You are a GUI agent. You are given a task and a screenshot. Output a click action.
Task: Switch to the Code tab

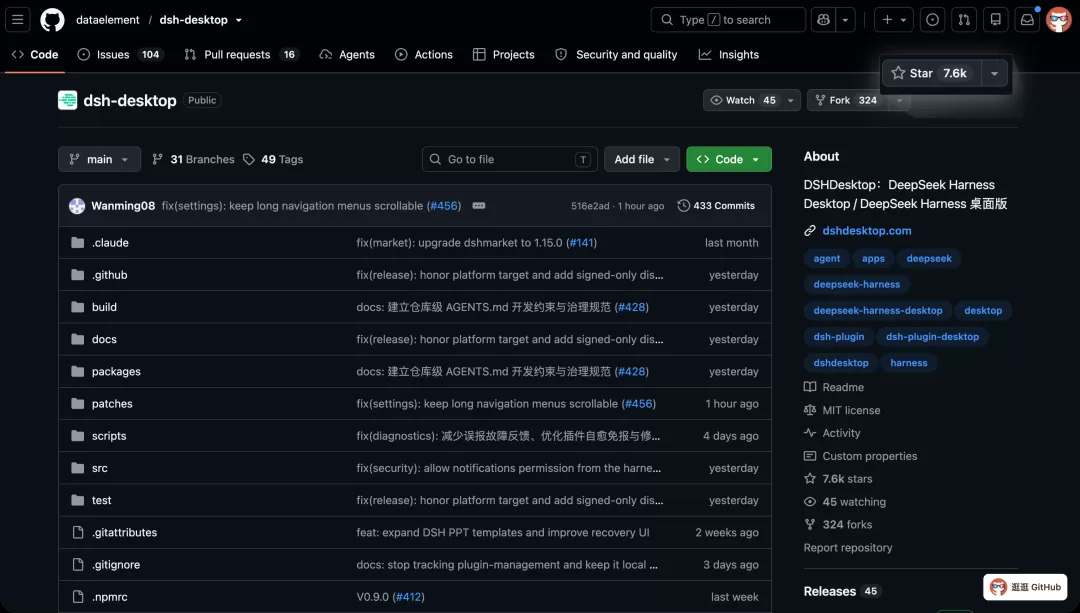(x=35, y=54)
